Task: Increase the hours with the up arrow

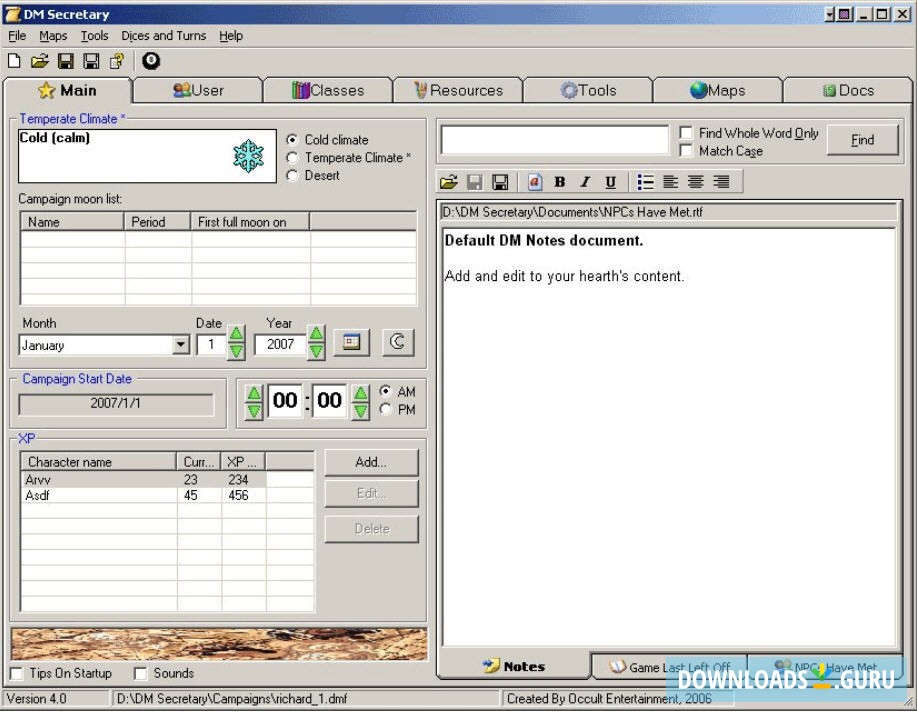Action: pyautogui.click(x=254, y=393)
